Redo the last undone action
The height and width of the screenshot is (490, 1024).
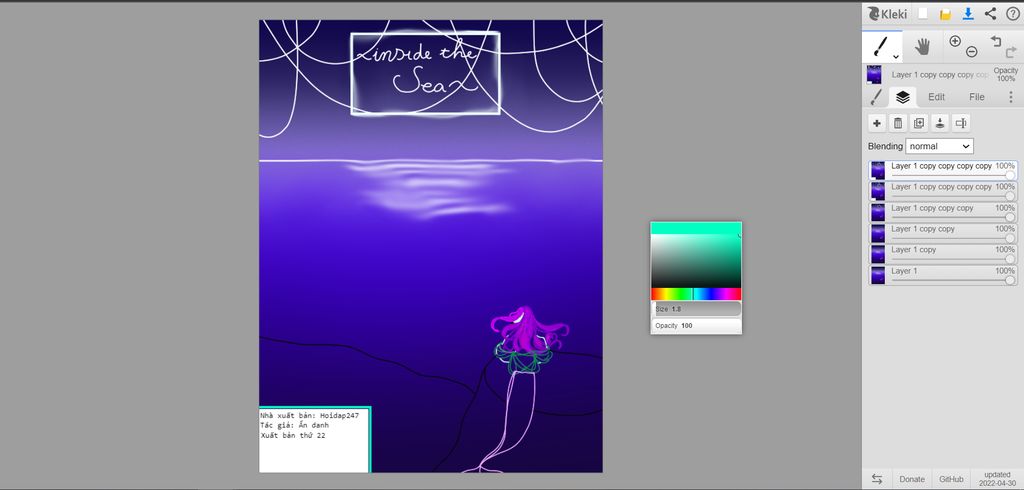(x=1010, y=52)
